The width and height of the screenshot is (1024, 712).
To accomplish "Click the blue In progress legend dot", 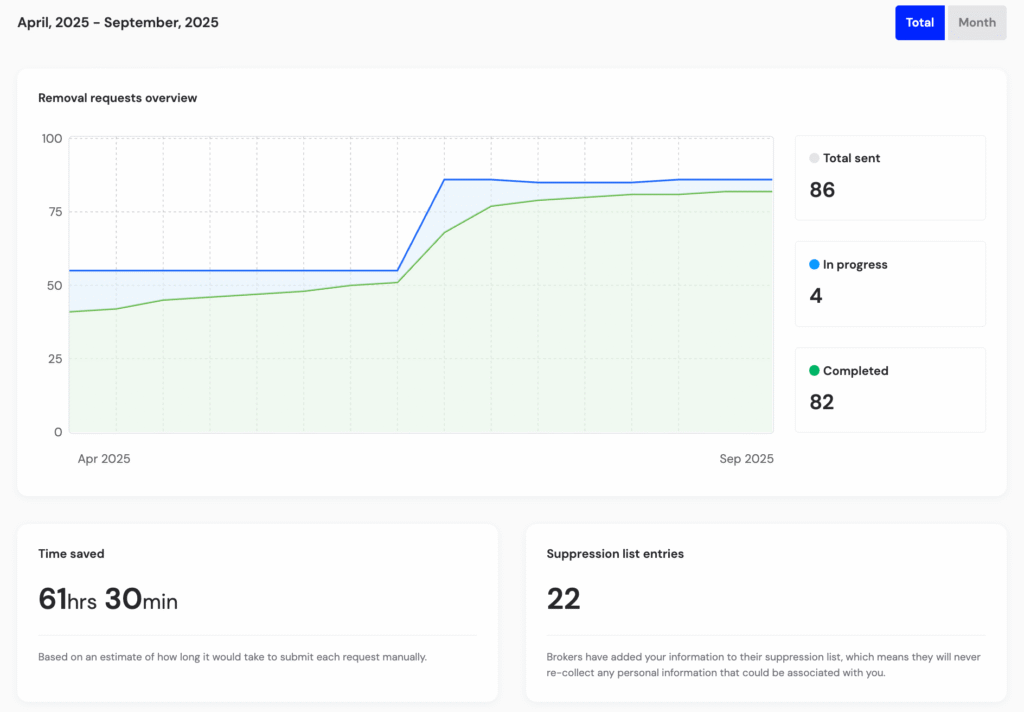I will (x=814, y=265).
